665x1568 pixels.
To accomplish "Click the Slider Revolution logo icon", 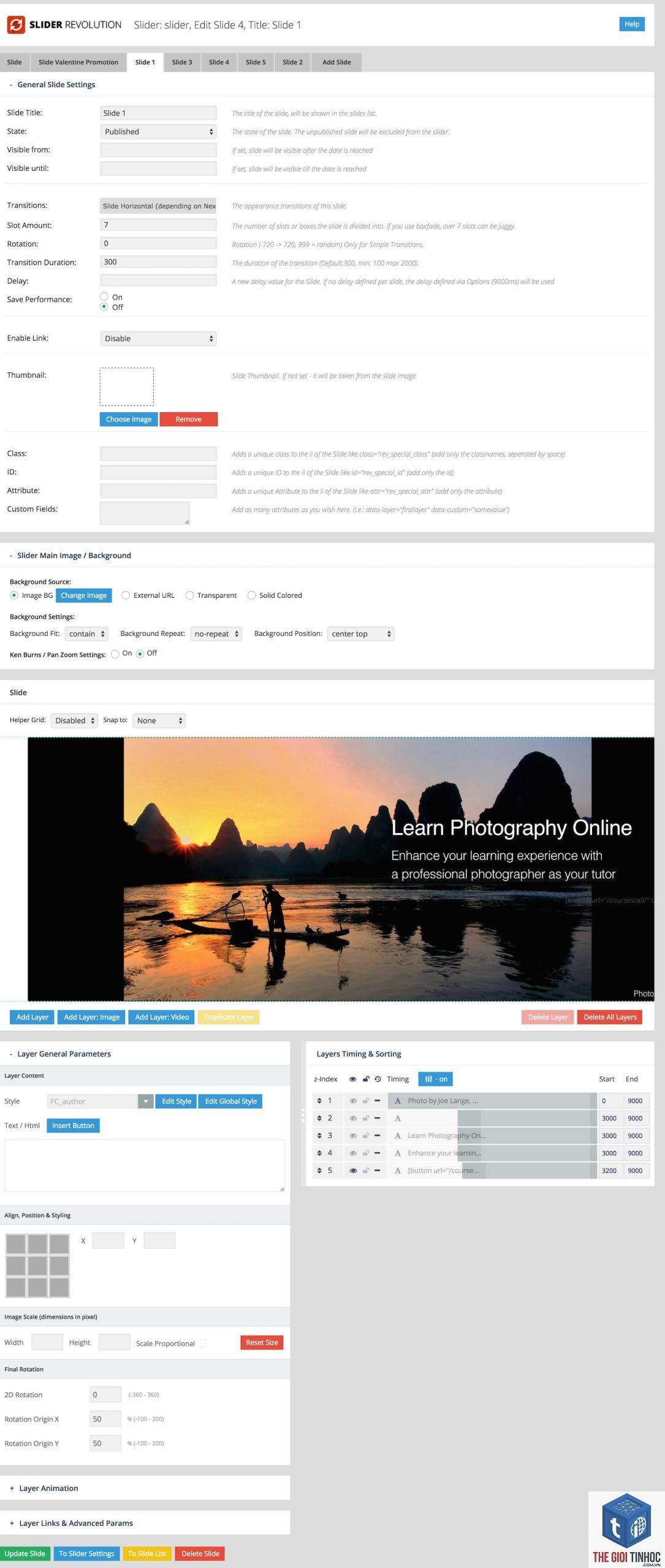I will point(15,24).
